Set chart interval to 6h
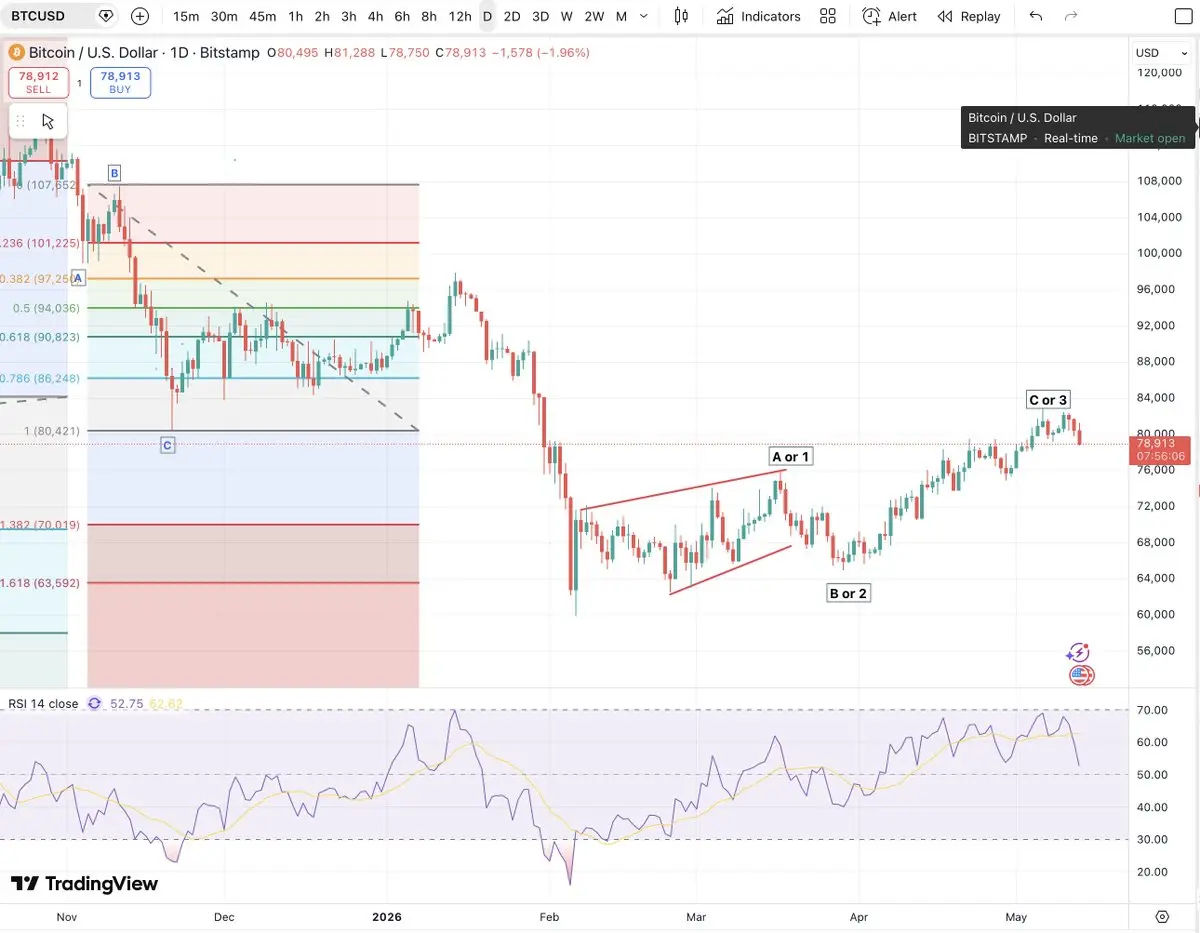Image resolution: width=1200 pixels, height=933 pixels. point(402,16)
